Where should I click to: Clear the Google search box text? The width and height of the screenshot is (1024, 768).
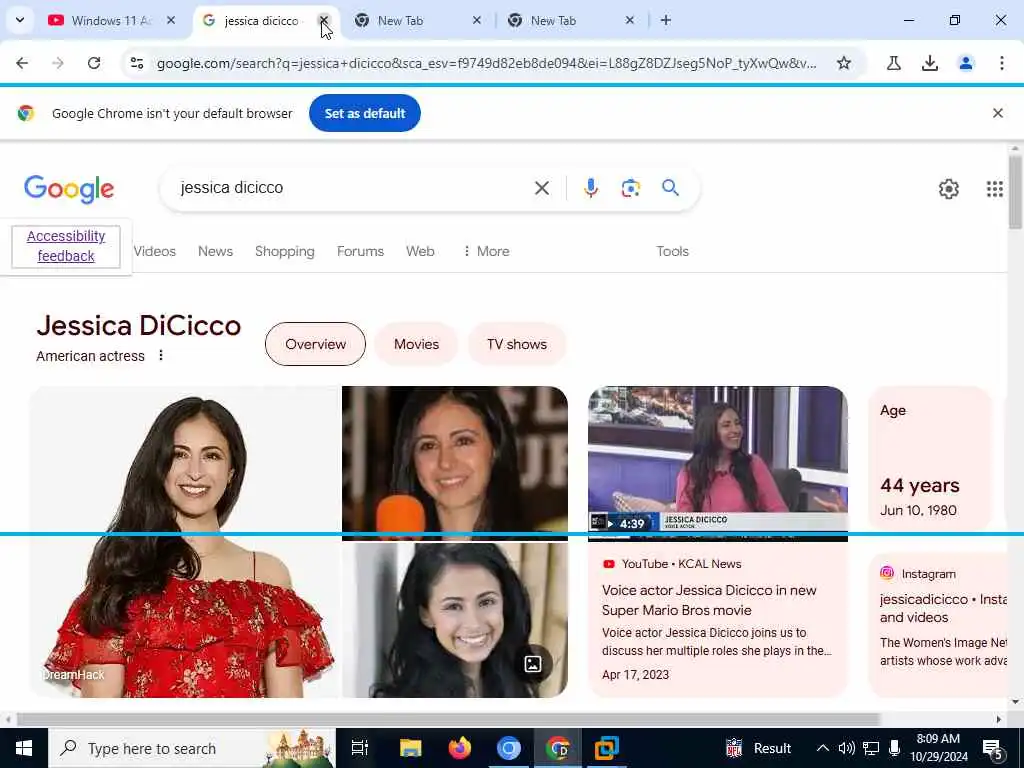(x=541, y=188)
